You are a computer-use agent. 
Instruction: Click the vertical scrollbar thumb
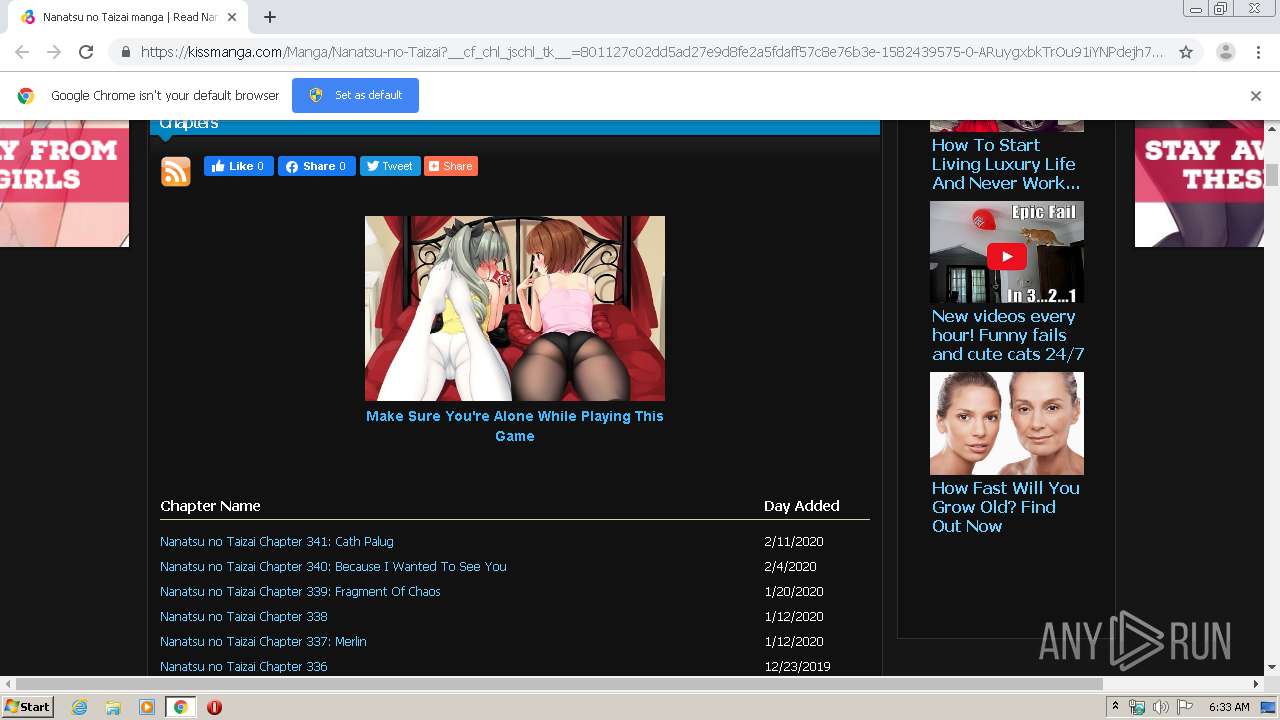(1272, 175)
